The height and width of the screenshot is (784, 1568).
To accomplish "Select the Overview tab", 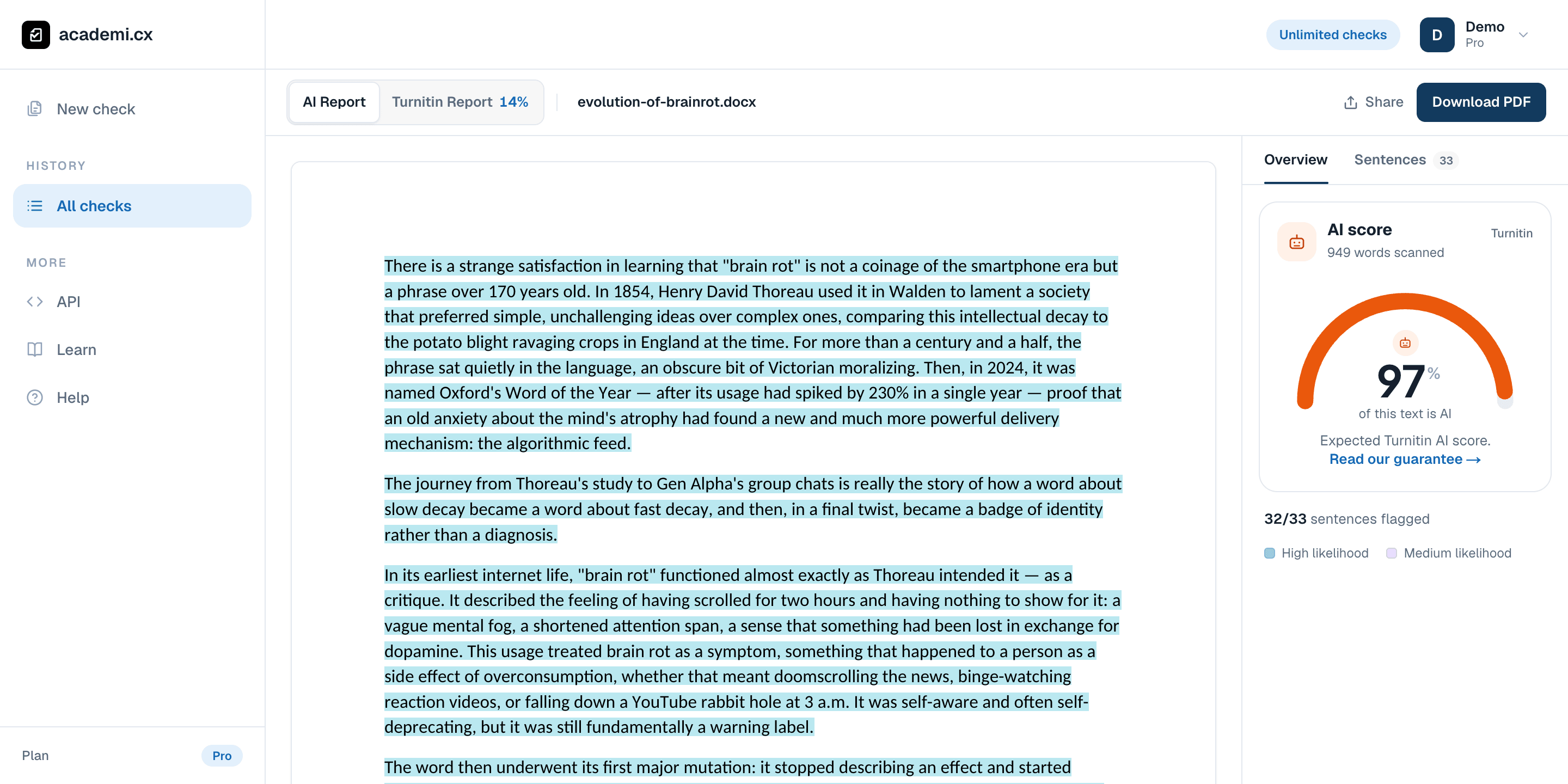I will pyautogui.click(x=1295, y=160).
